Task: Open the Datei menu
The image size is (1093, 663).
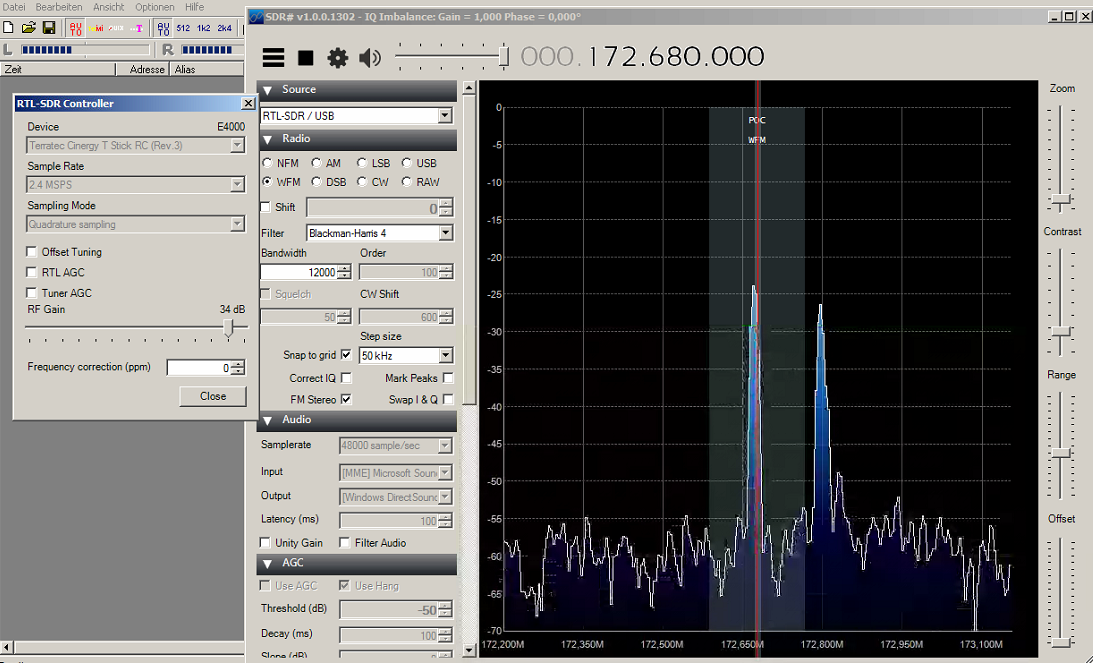Action: click(14, 7)
